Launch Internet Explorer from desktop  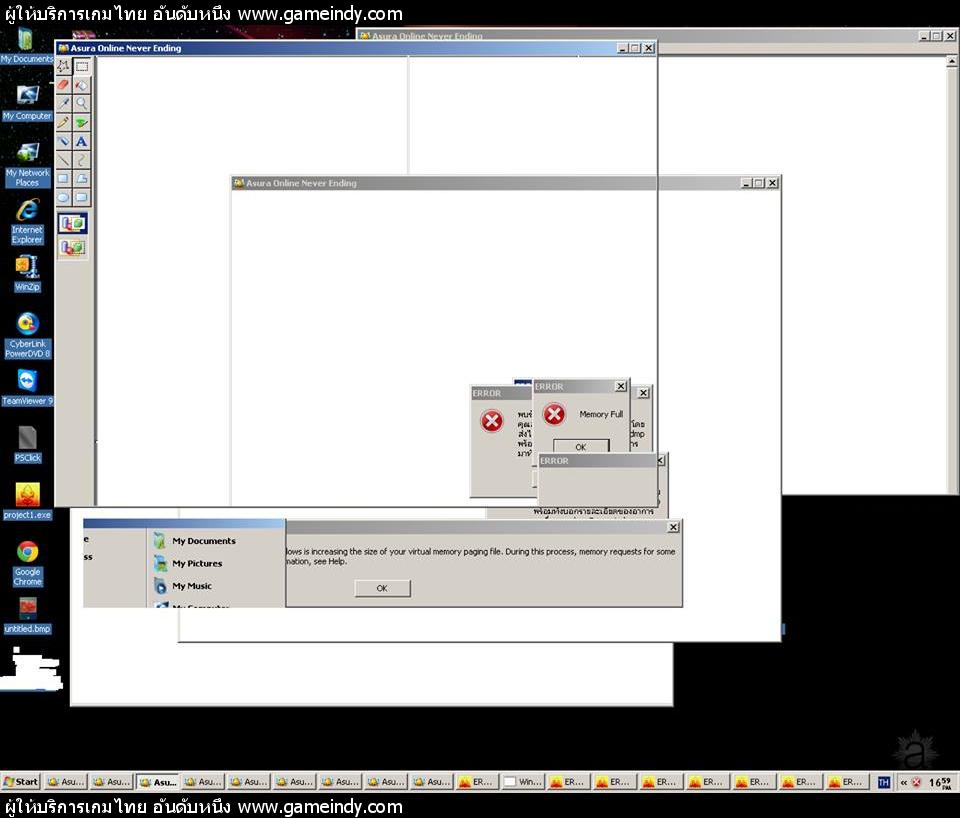27,222
